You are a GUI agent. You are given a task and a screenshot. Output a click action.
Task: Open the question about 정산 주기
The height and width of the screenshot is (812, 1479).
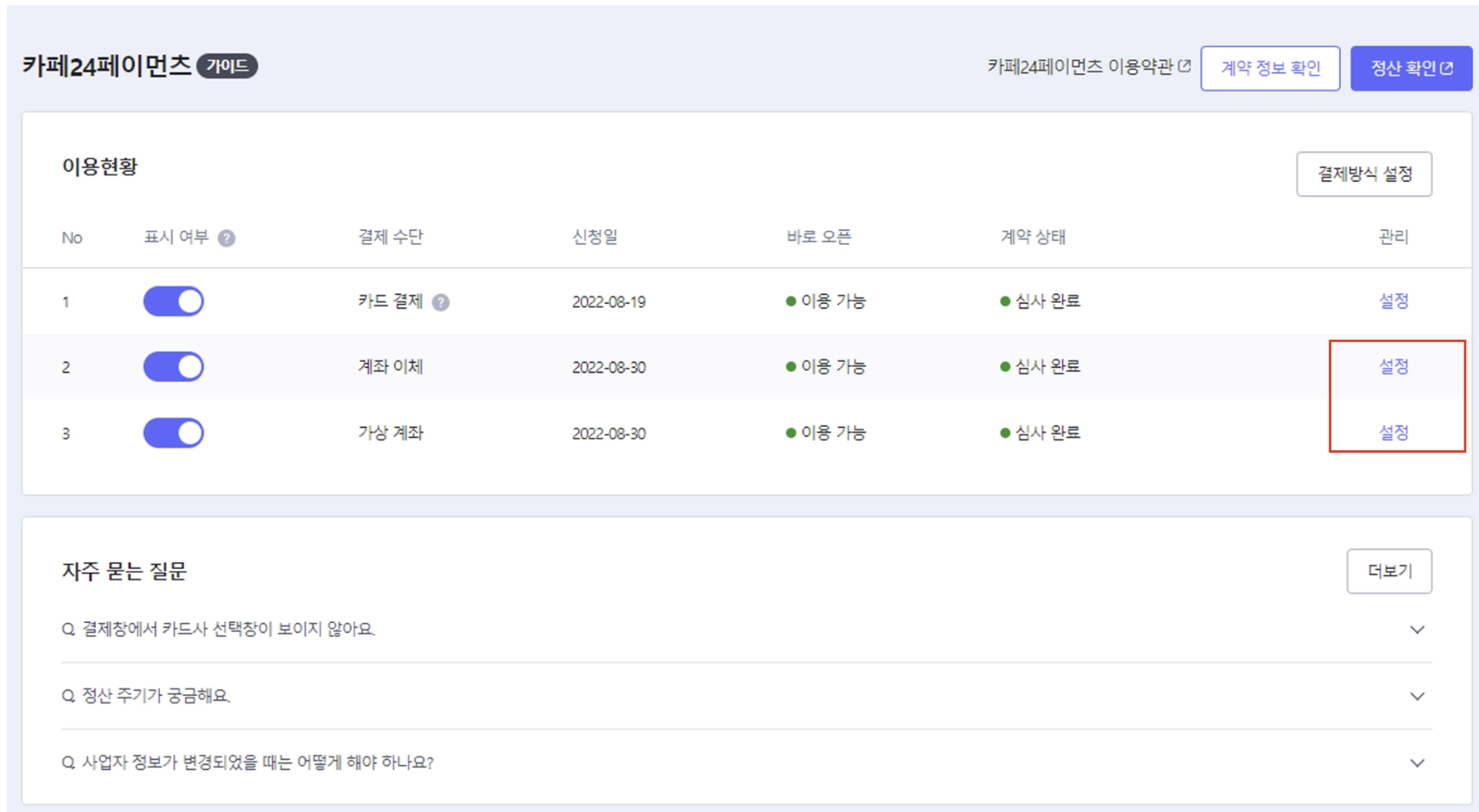(155, 696)
